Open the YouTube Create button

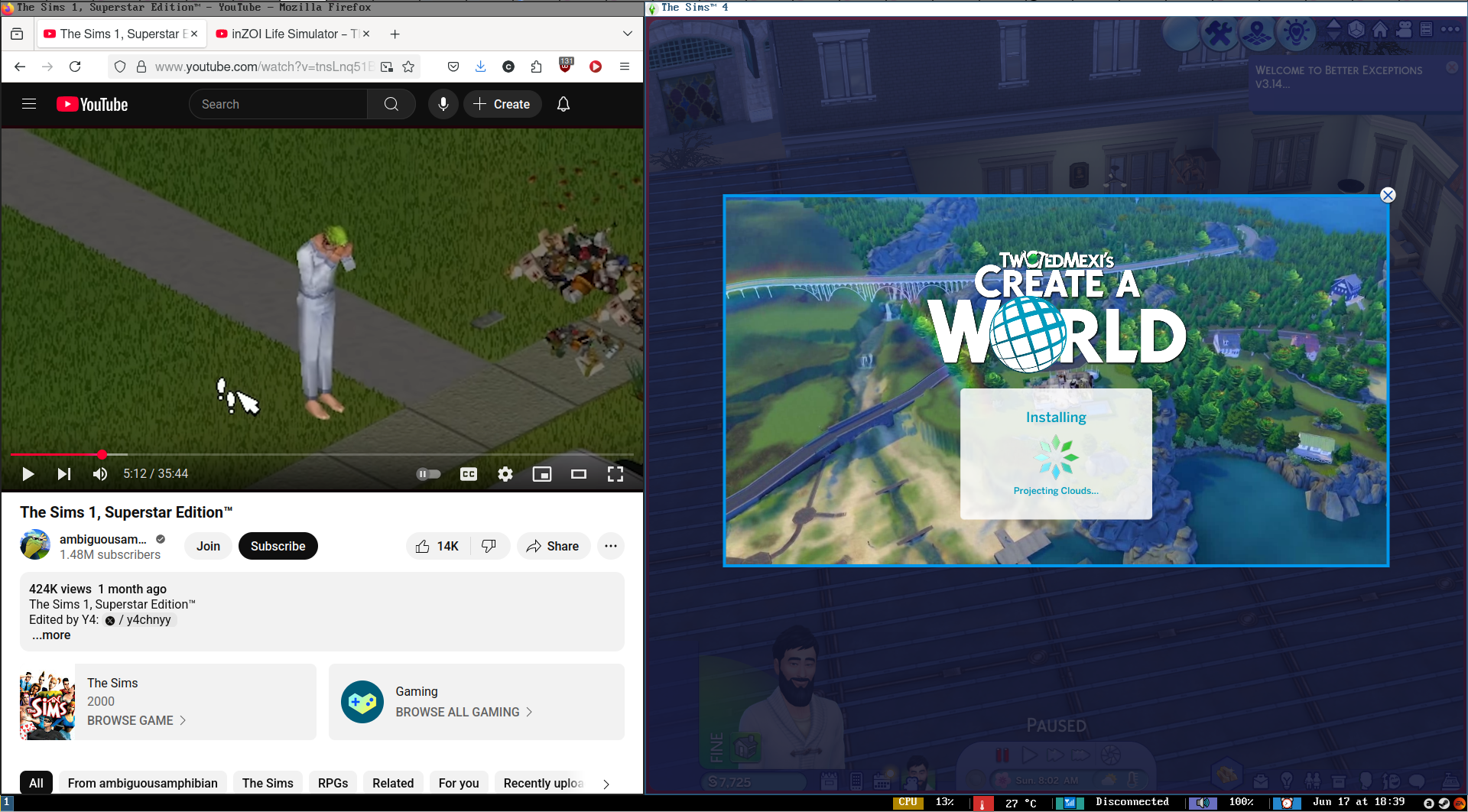pos(502,104)
